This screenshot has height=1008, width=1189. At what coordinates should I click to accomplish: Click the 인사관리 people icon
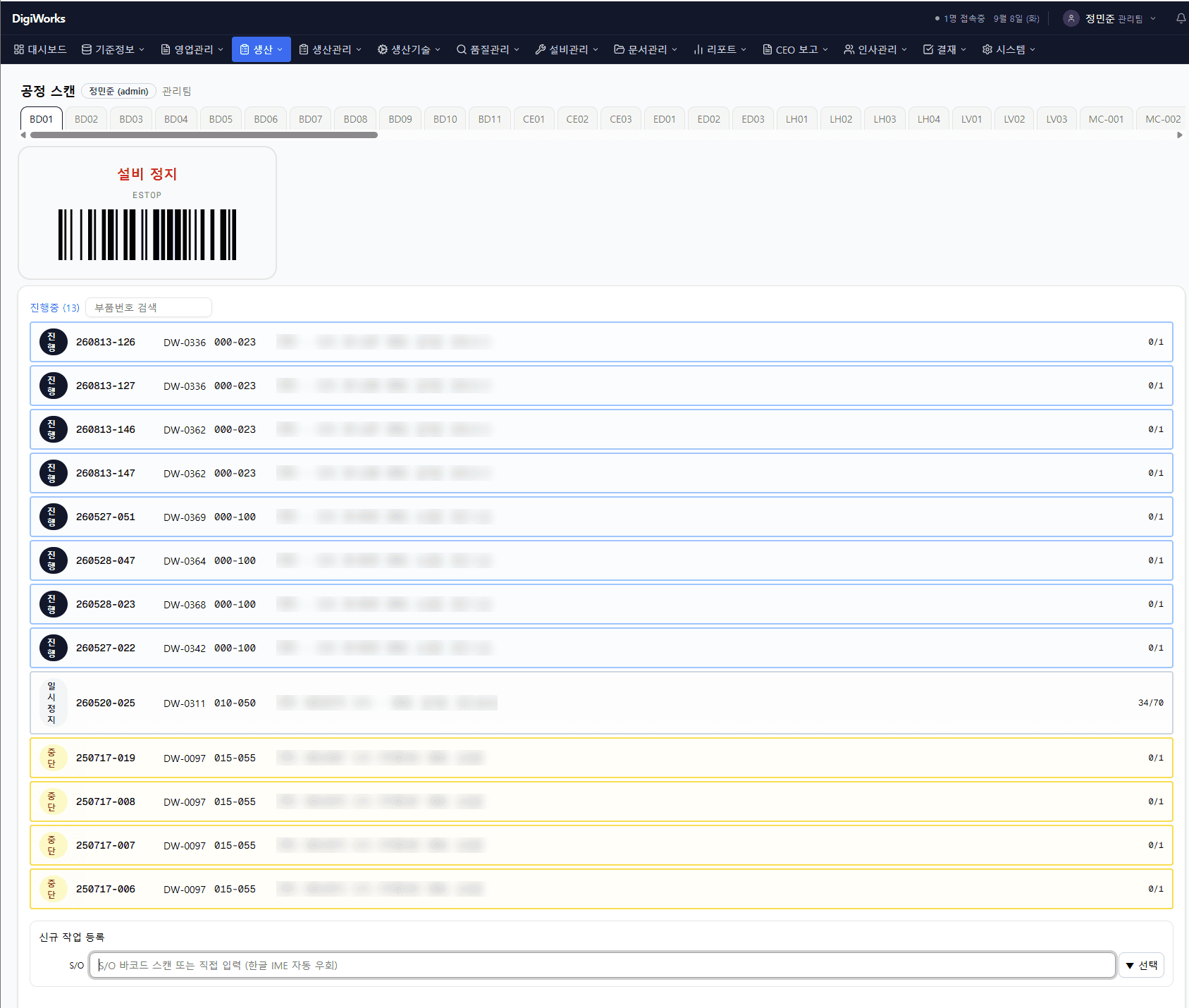click(x=849, y=49)
